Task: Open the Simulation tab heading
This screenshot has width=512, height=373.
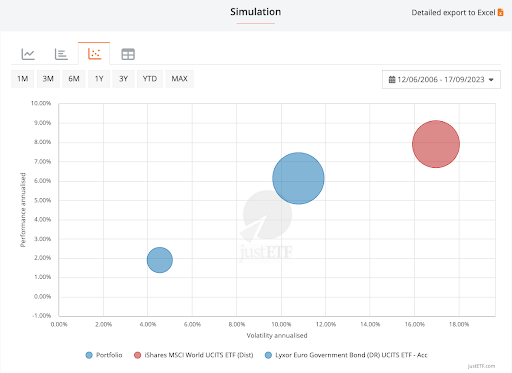Action: (x=256, y=12)
